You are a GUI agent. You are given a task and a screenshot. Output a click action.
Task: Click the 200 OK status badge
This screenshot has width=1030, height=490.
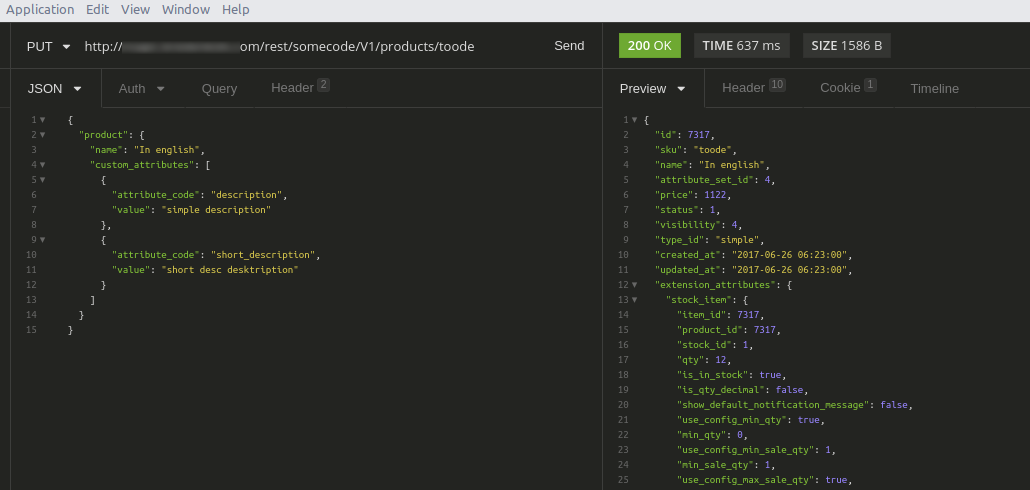[x=650, y=46]
